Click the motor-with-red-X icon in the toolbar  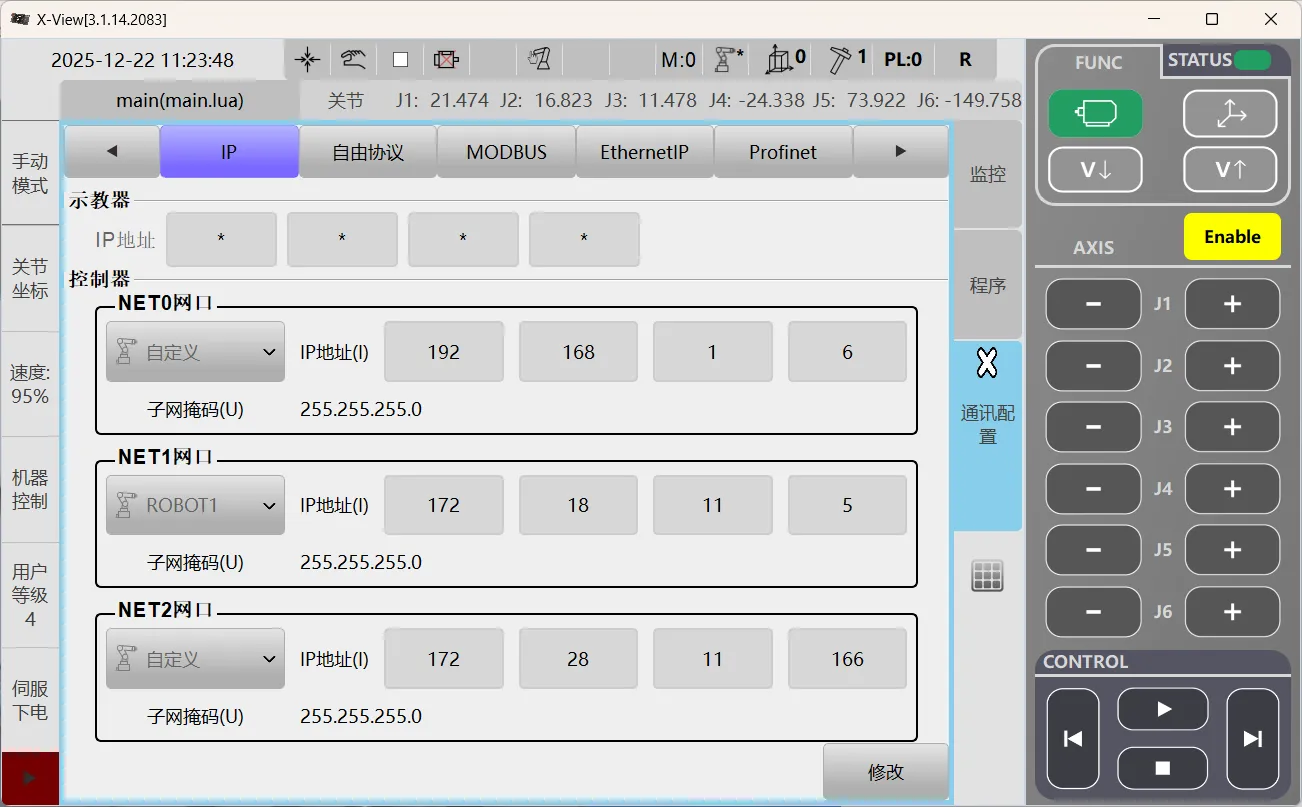tap(446, 59)
